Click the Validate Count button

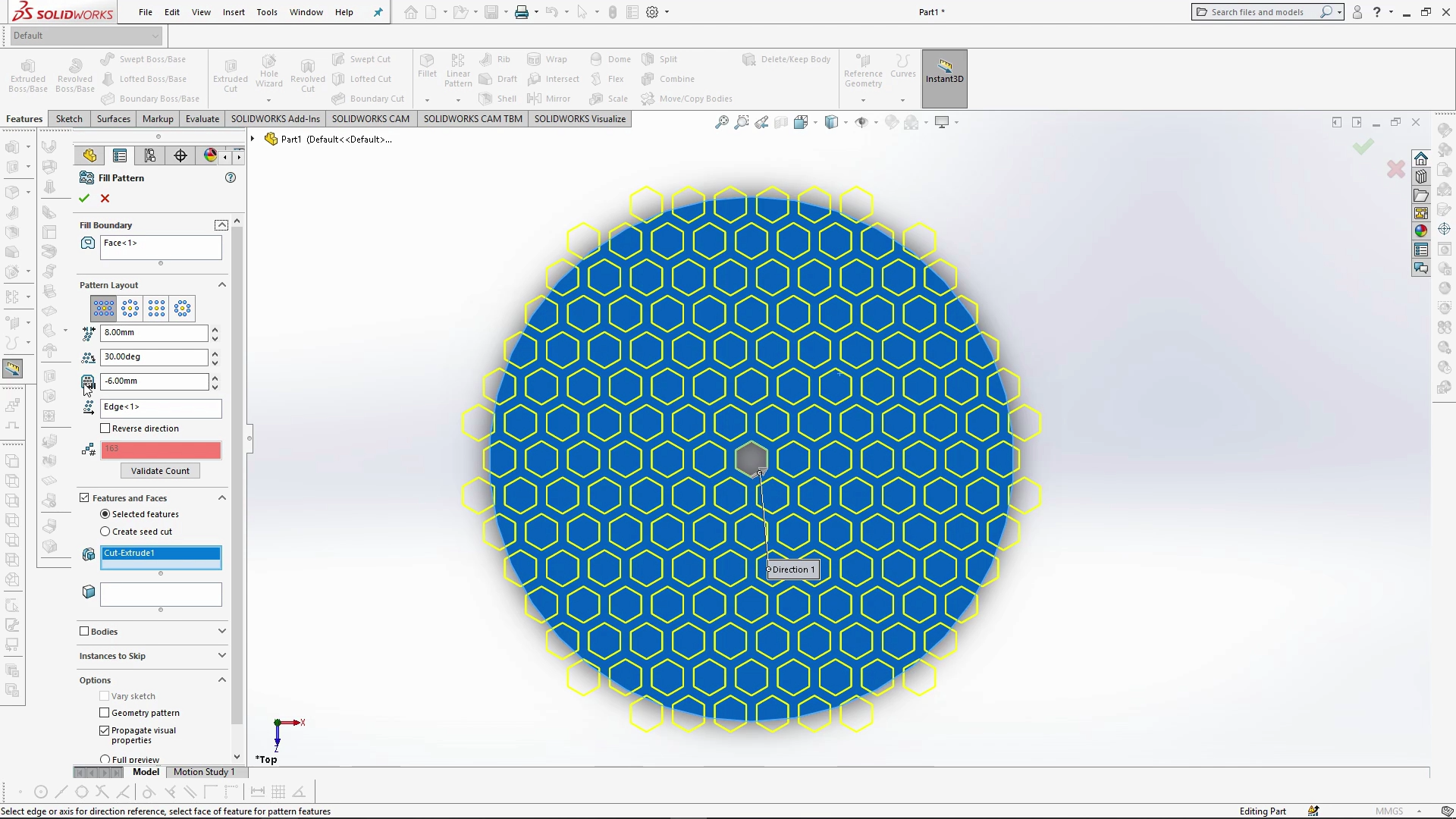160,471
